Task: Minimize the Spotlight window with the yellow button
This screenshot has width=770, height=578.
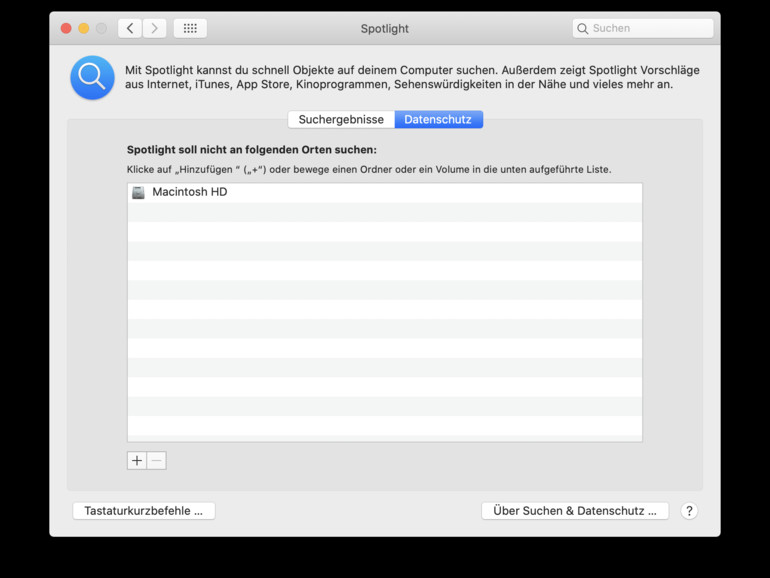Action: [84, 28]
